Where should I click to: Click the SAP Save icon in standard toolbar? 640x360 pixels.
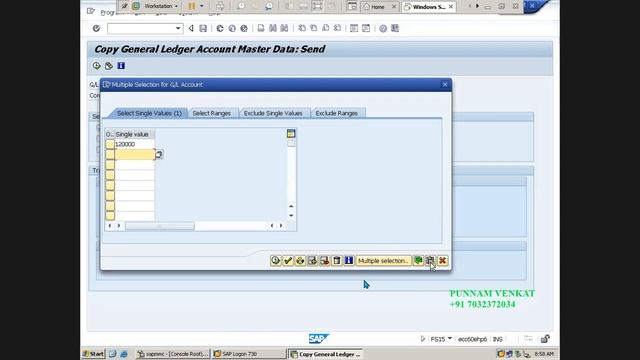coord(203,28)
